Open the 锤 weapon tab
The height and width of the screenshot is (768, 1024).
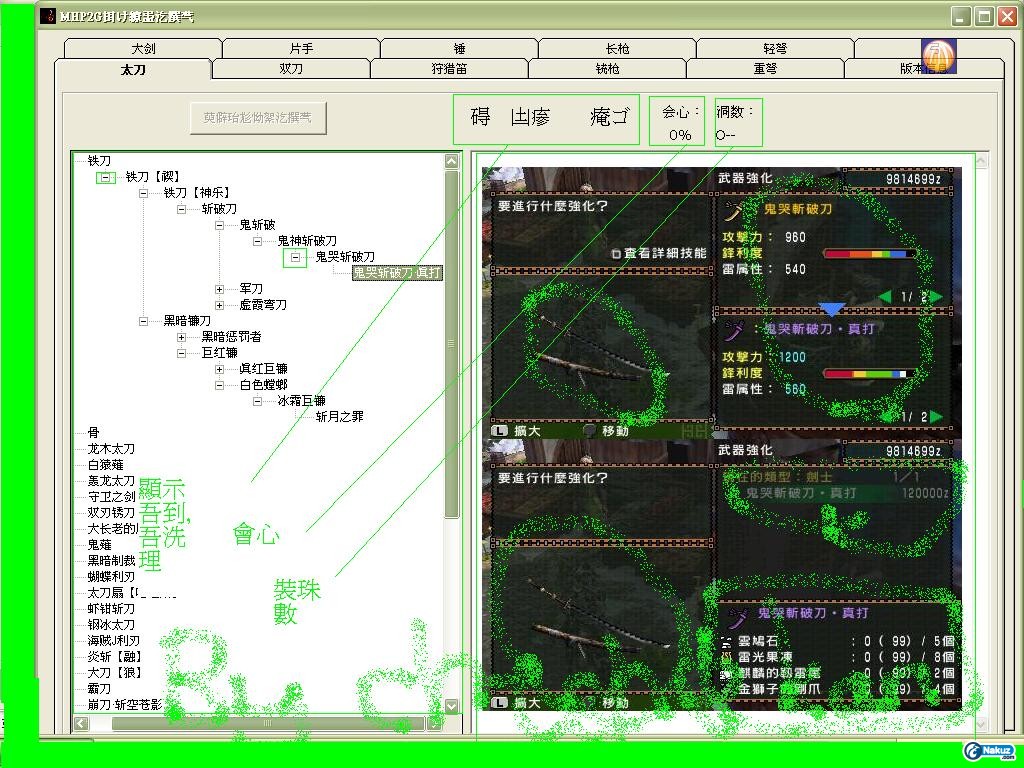460,49
